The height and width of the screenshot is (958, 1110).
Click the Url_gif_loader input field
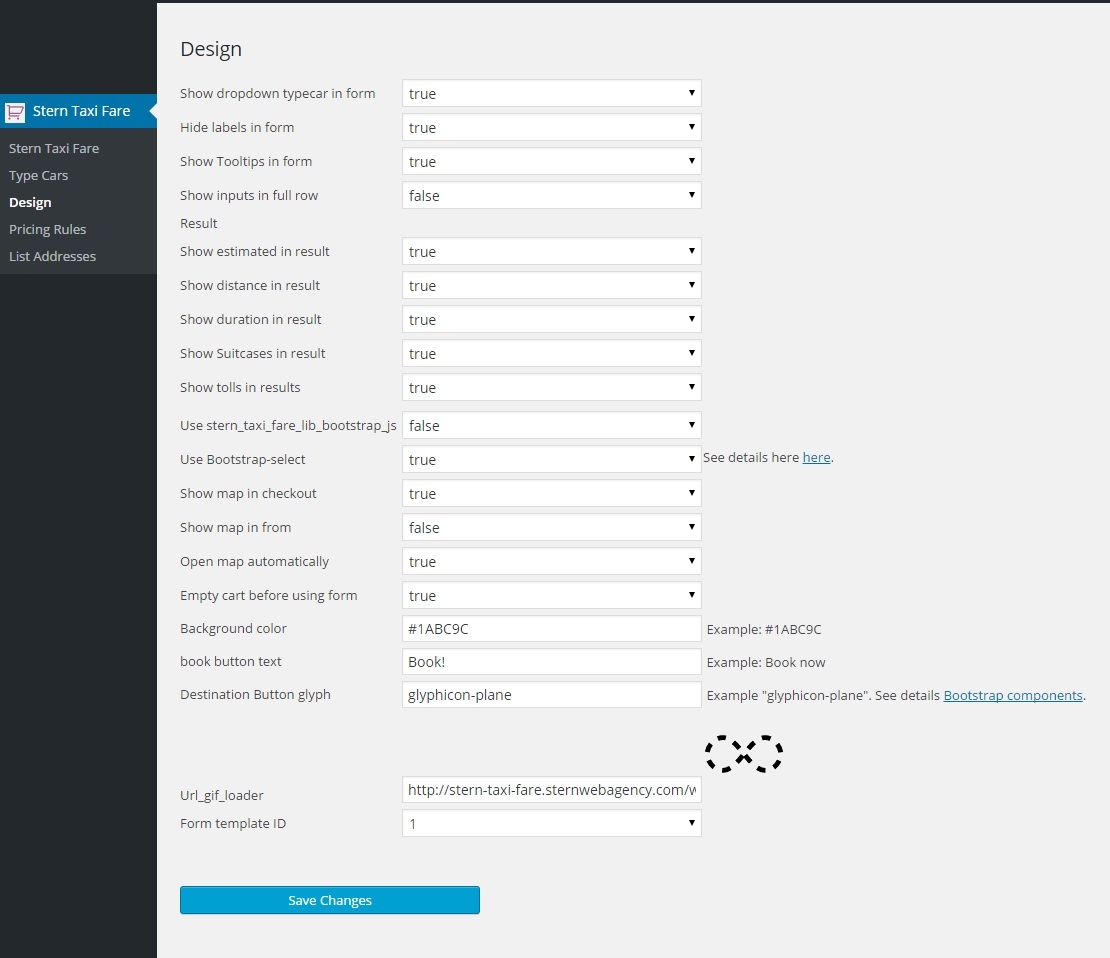click(551, 789)
